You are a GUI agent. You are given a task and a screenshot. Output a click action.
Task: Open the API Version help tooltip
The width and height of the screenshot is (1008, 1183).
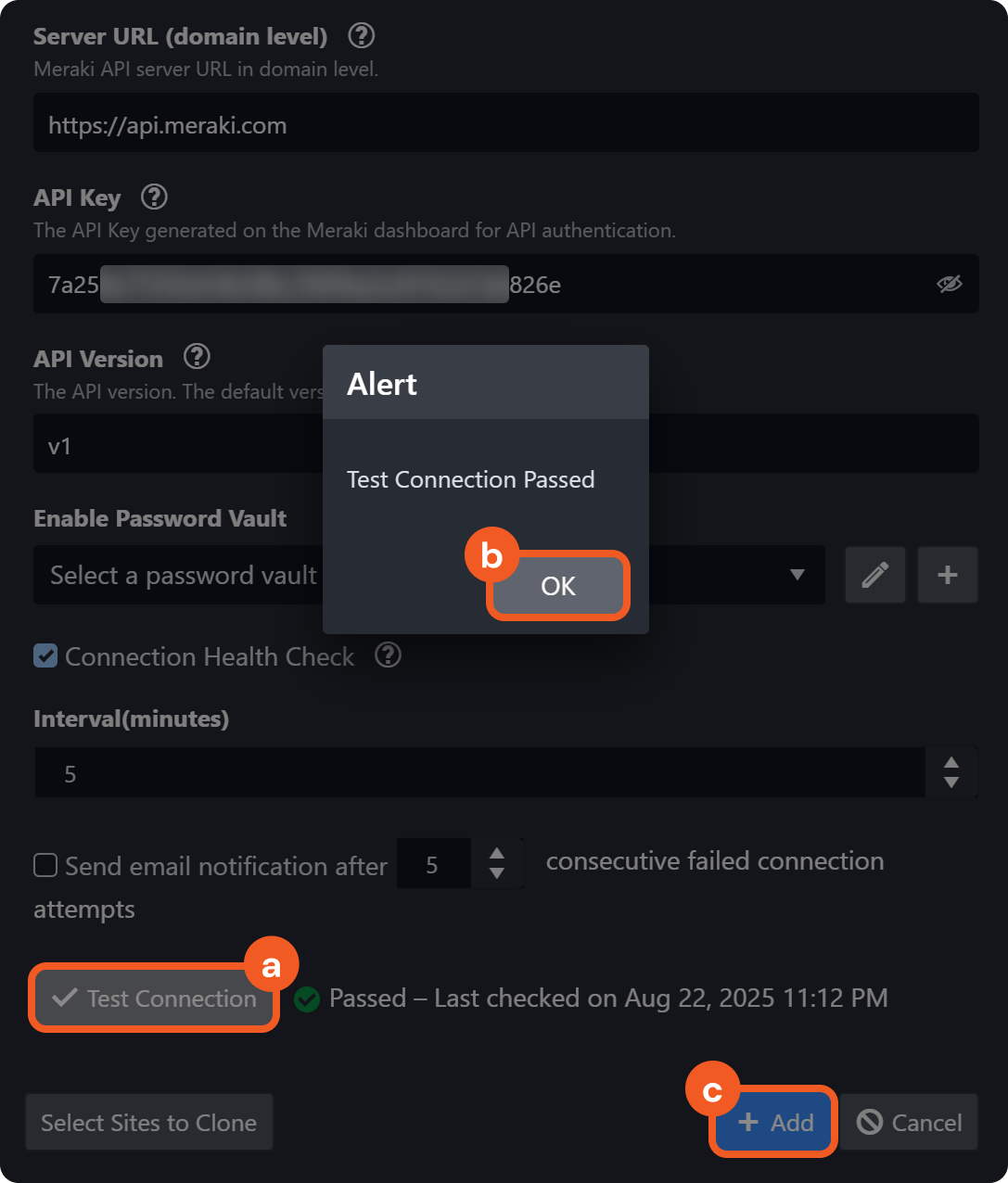[197, 357]
